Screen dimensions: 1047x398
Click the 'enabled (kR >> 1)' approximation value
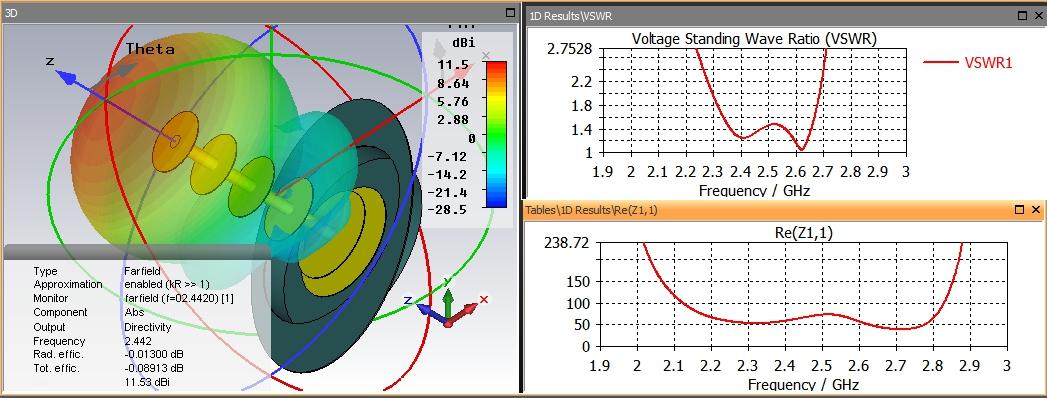coord(166,284)
